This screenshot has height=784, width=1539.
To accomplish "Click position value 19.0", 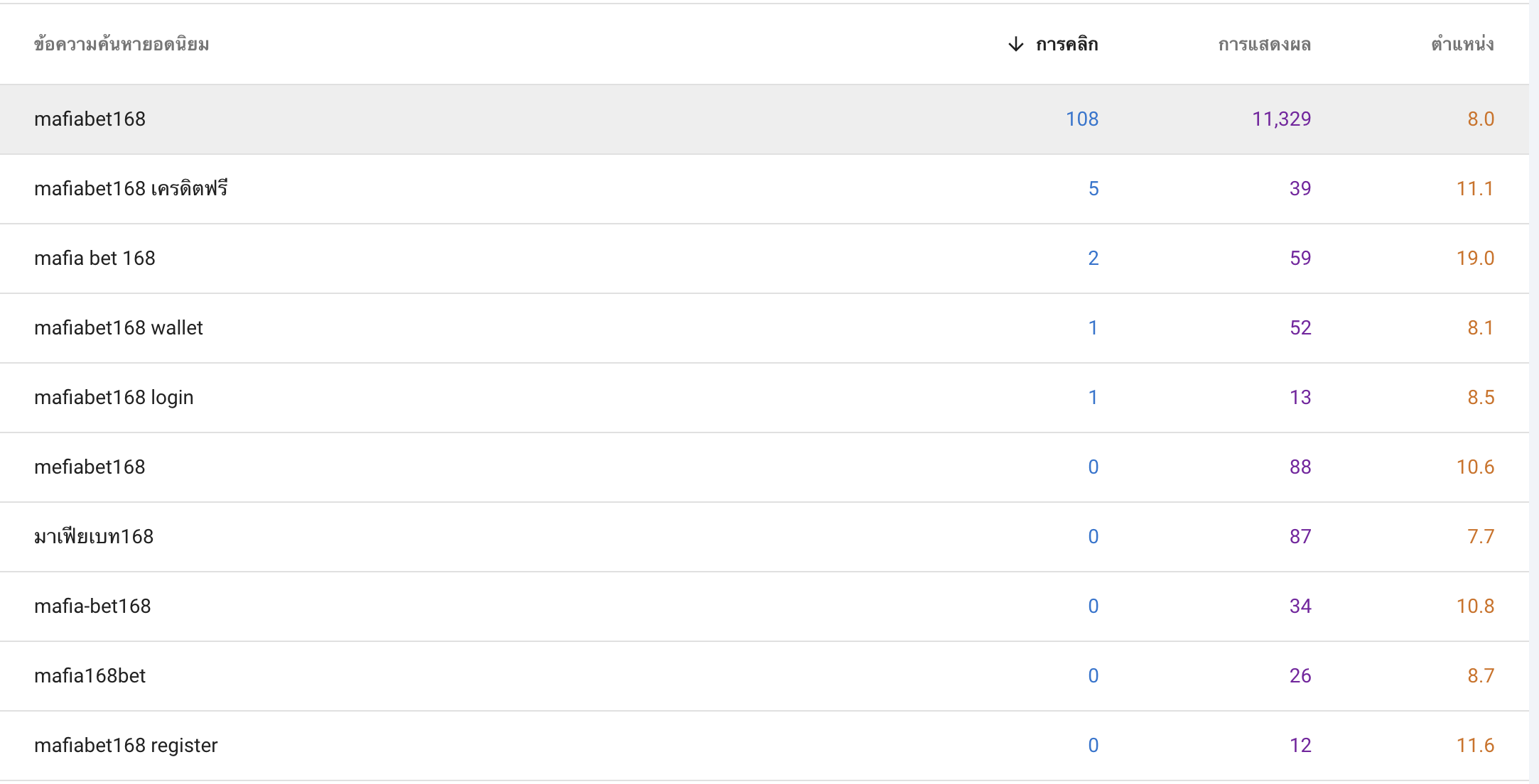I will [x=1475, y=258].
